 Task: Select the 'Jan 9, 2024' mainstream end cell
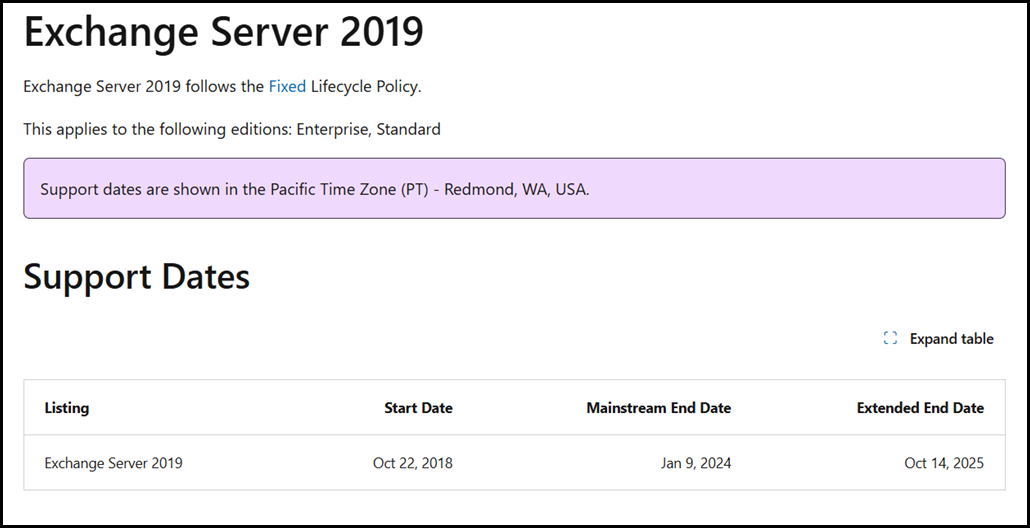pos(696,463)
